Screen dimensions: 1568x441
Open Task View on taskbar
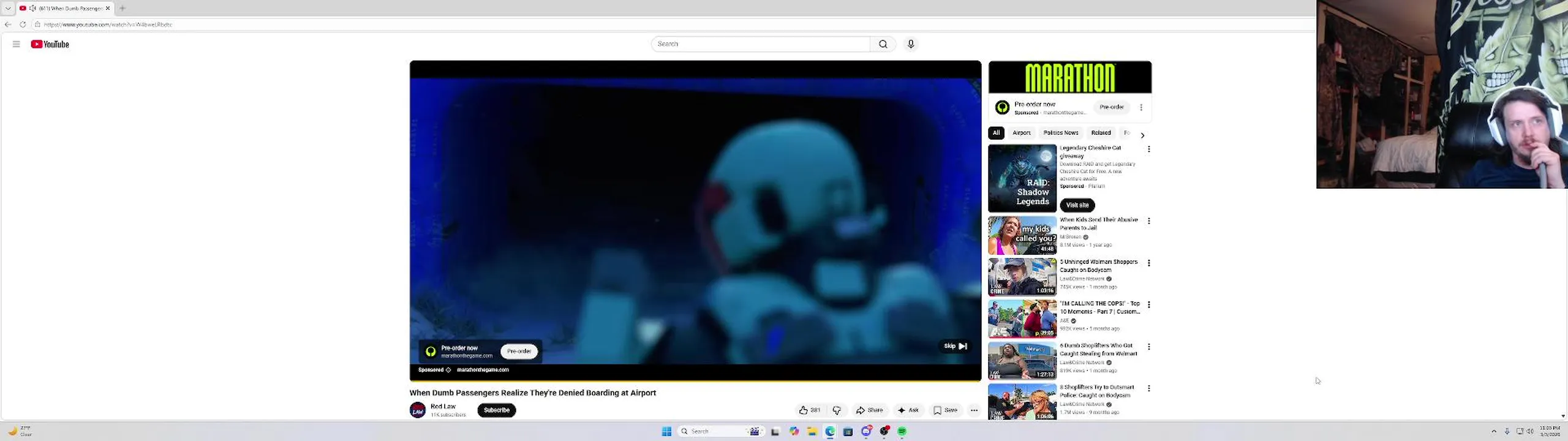(775, 432)
